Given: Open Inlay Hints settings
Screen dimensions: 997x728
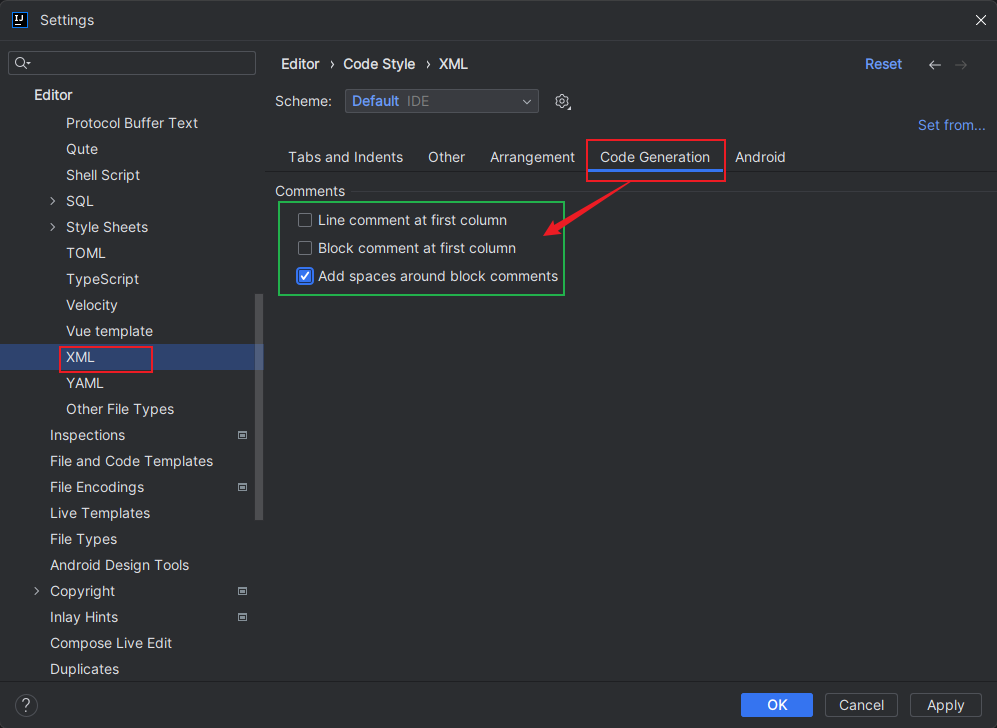Looking at the screenshot, I should coord(84,617).
